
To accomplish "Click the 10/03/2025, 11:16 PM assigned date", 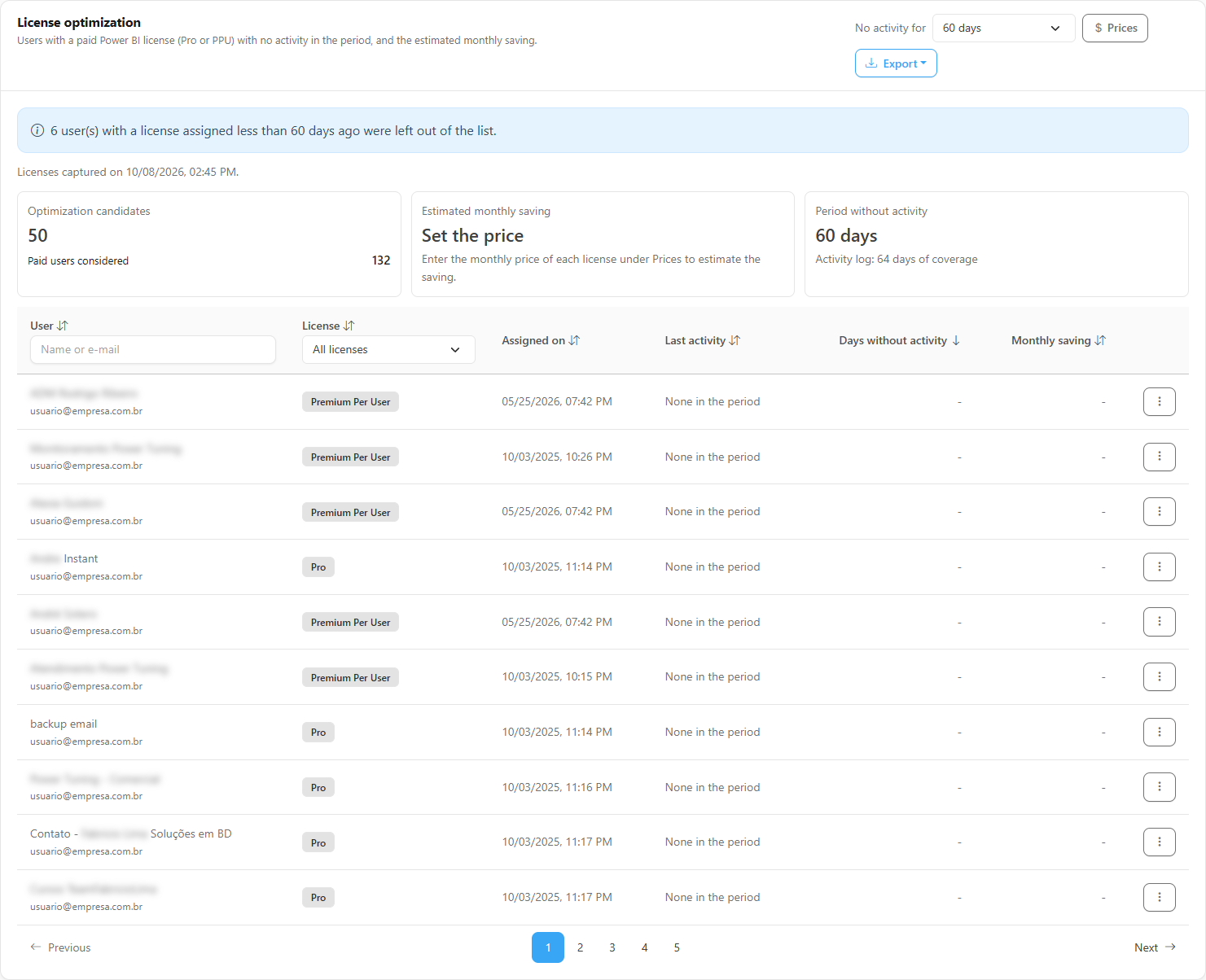I will [557, 787].
